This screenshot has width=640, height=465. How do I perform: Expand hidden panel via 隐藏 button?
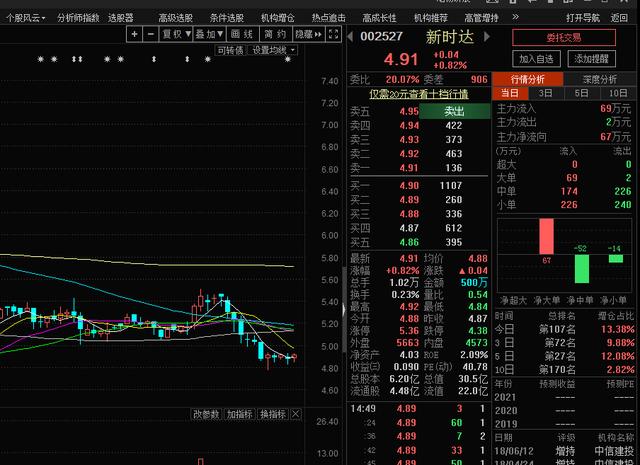point(309,34)
